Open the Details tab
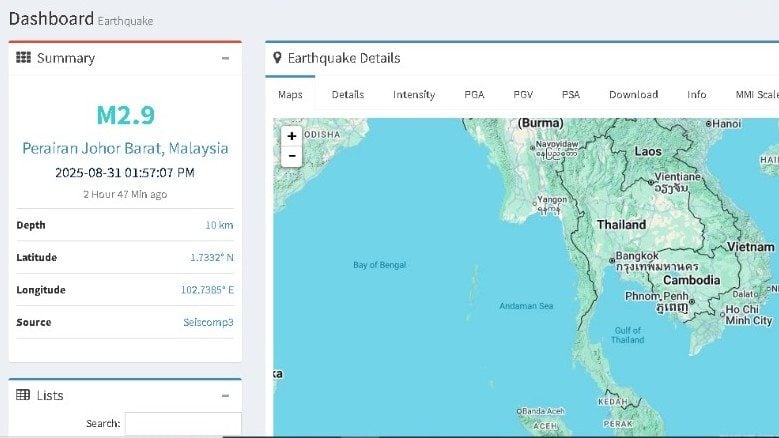This screenshot has height=438, width=779. click(348, 95)
